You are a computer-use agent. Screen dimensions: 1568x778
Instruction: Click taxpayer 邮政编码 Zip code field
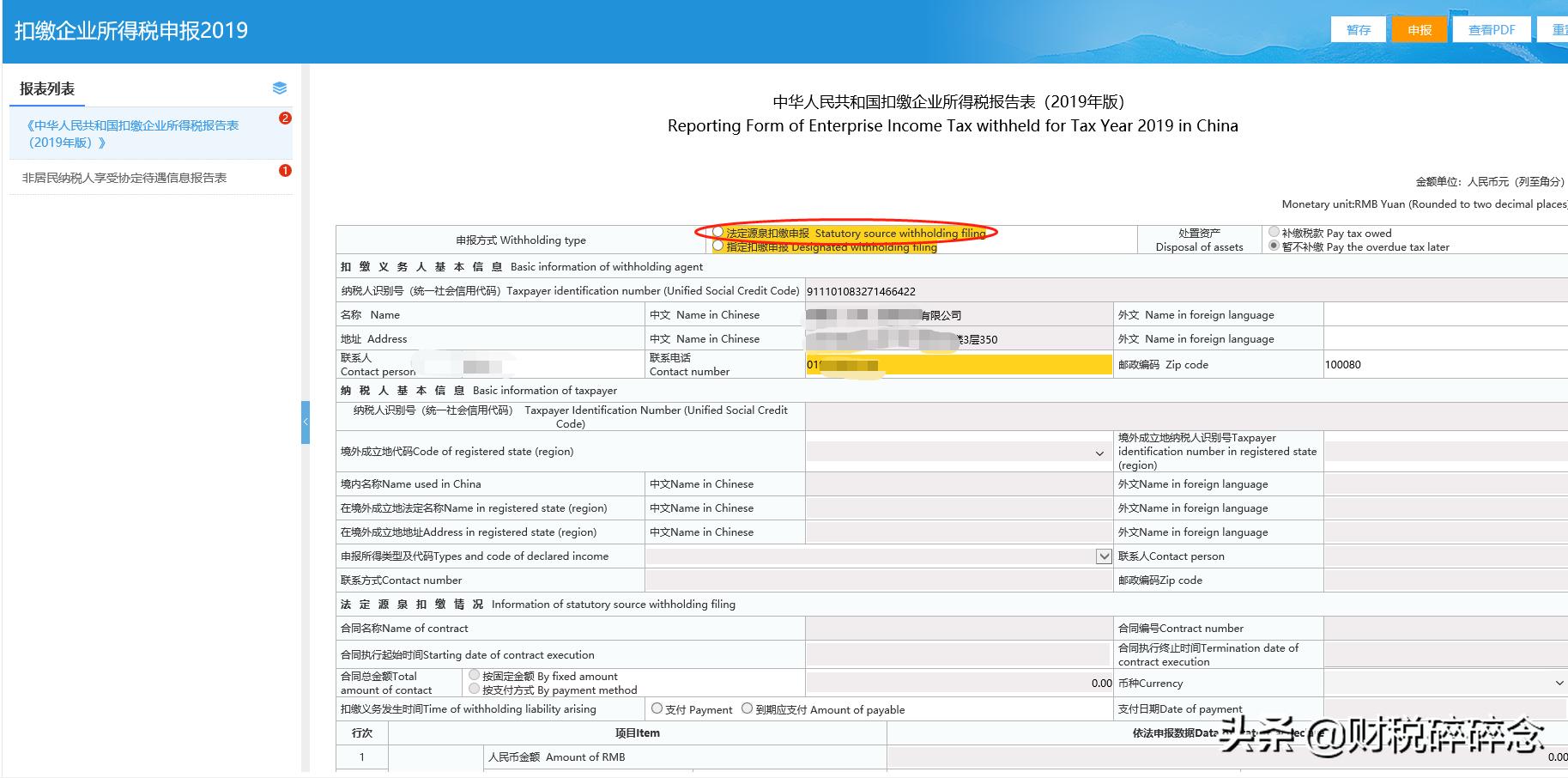(x=1446, y=580)
